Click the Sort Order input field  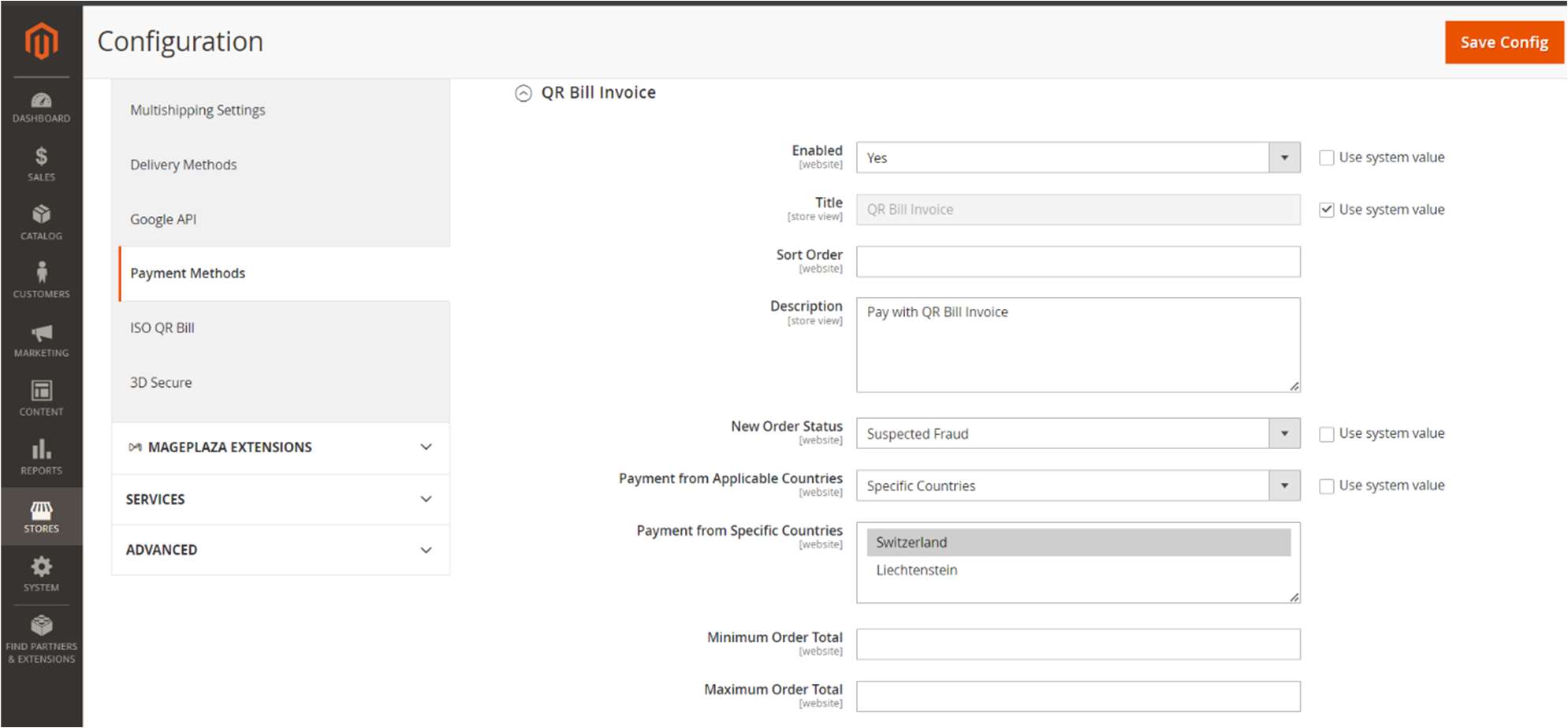click(1077, 262)
